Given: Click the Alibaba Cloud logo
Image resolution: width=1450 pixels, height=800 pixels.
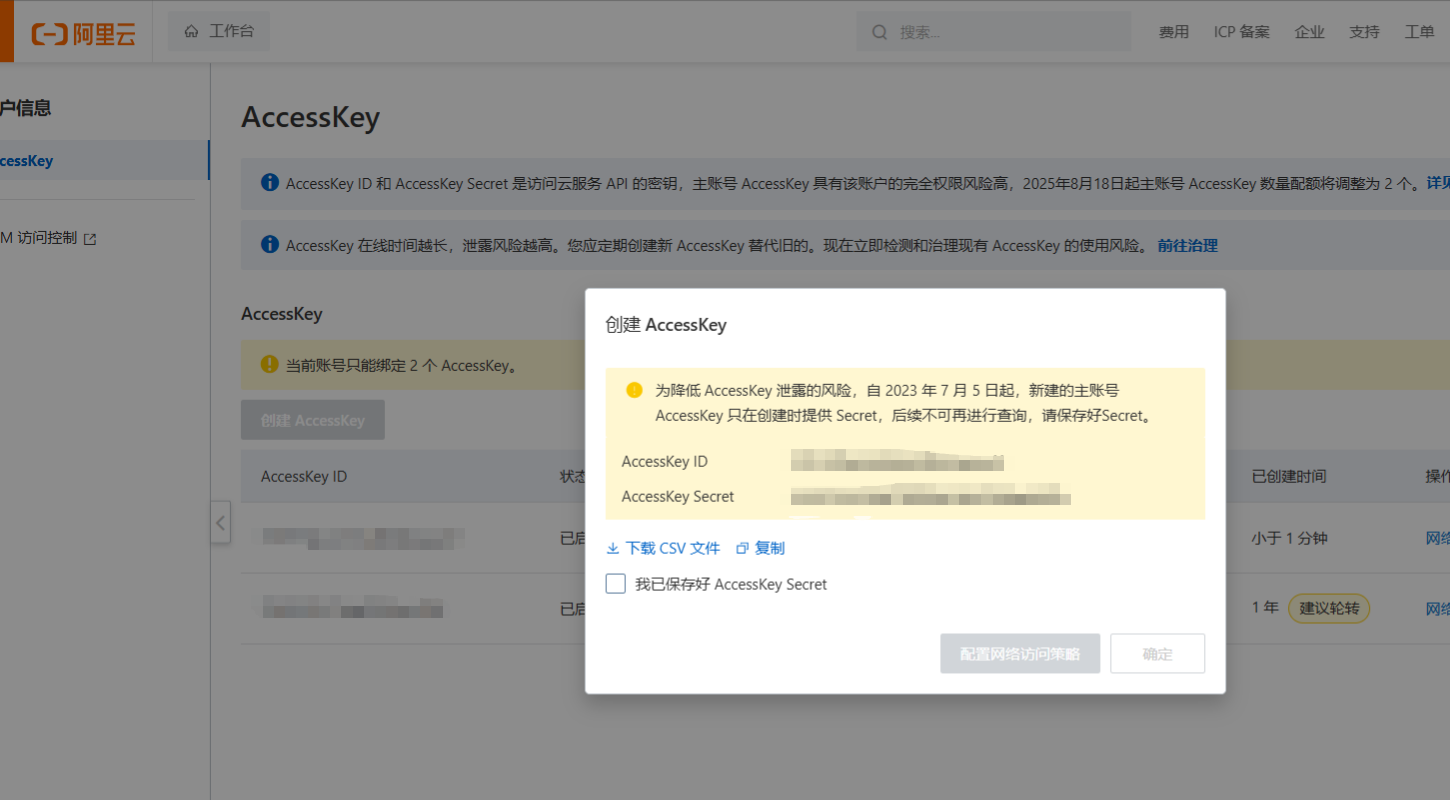Looking at the screenshot, I should (83, 34).
